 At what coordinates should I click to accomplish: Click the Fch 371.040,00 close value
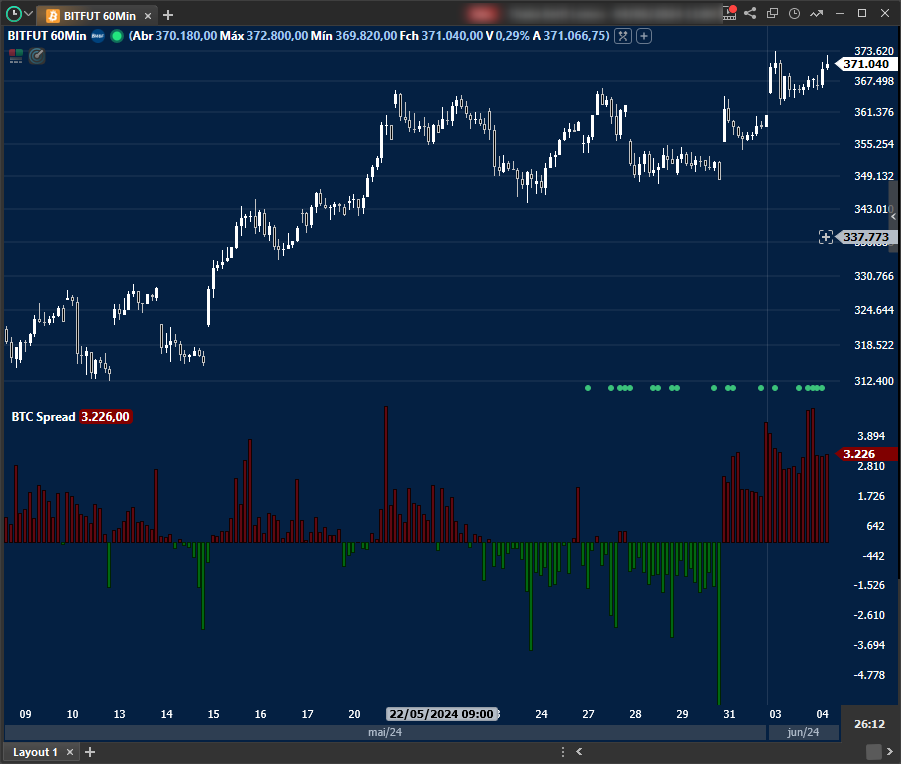[x=441, y=36]
